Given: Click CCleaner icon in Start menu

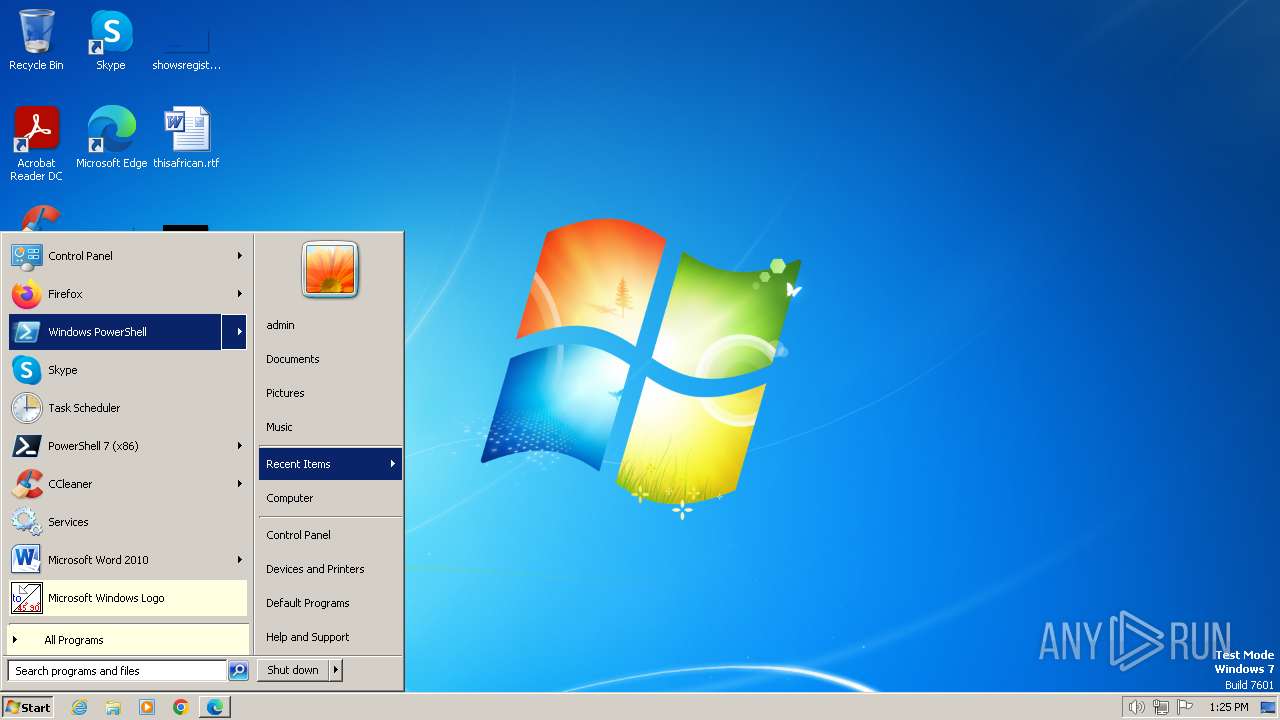Looking at the screenshot, I should coord(27,484).
